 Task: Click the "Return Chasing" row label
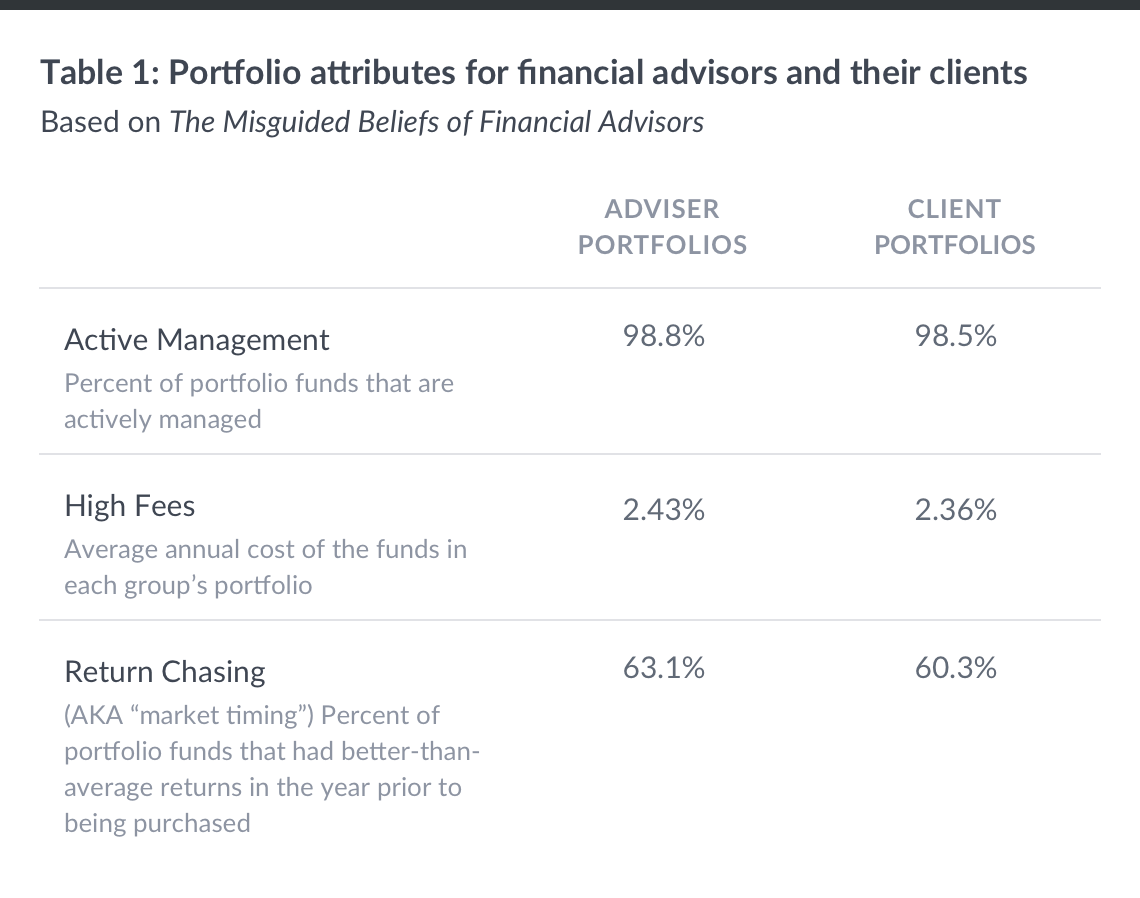pyautogui.click(x=165, y=672)
